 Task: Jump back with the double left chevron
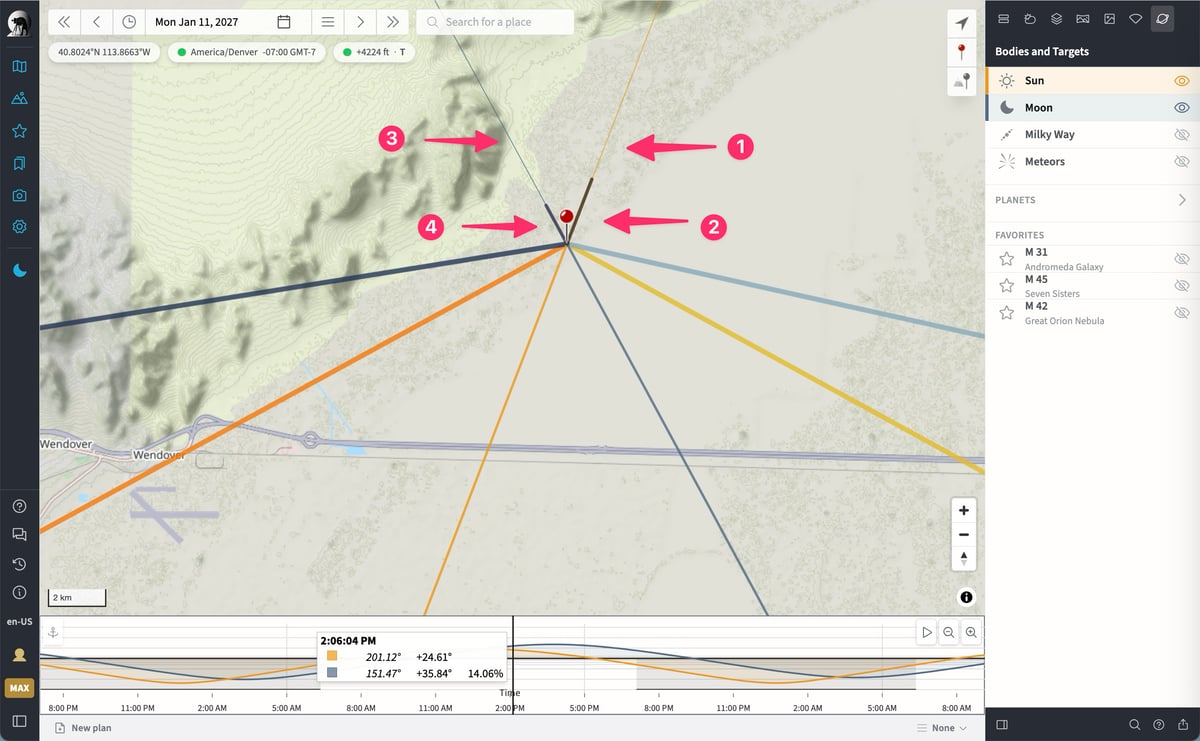coord(64,22)
